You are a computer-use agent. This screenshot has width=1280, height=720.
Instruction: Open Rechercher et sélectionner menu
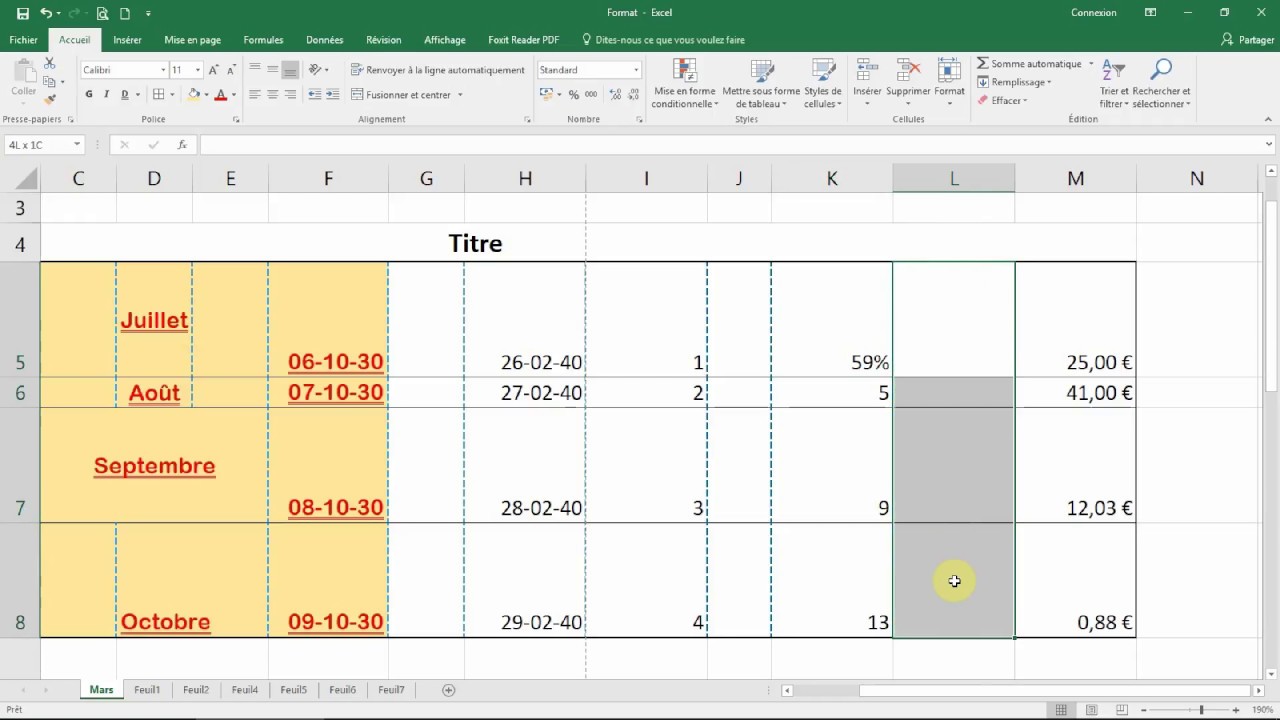(1161, 83)
